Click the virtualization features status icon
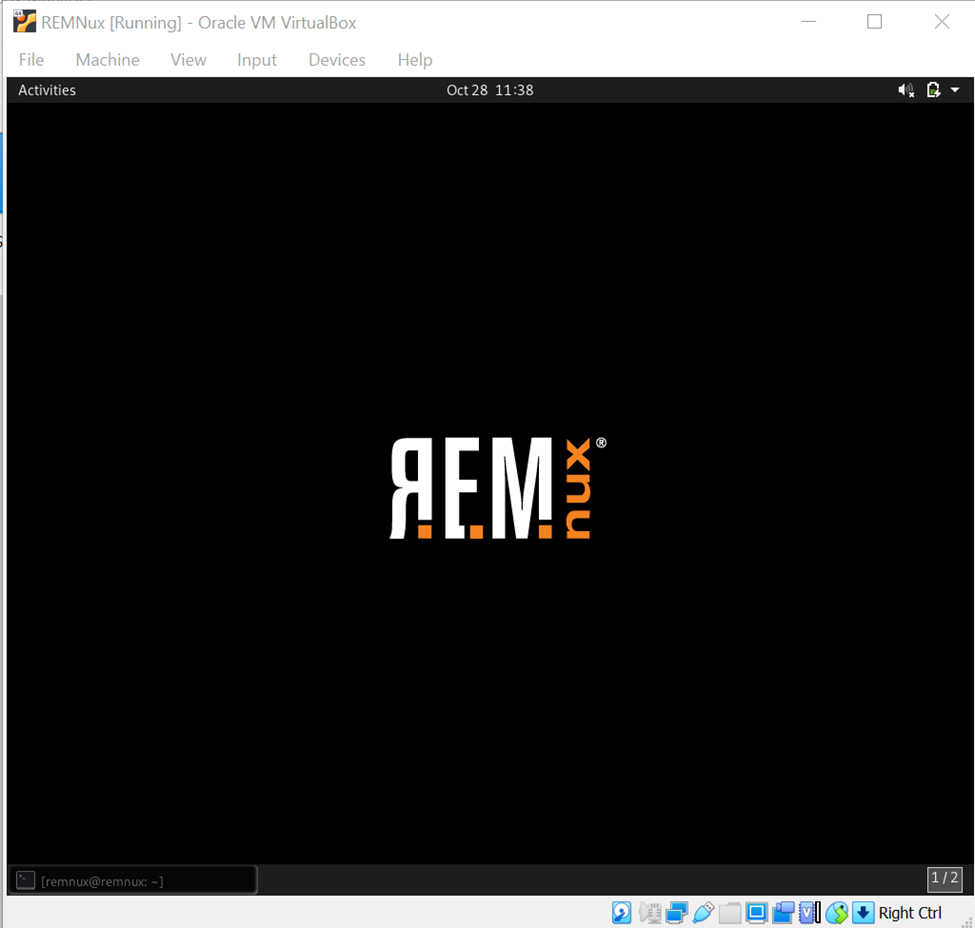Image resolution: width=975 pixels, height=928 pixels. pos(808,912)
